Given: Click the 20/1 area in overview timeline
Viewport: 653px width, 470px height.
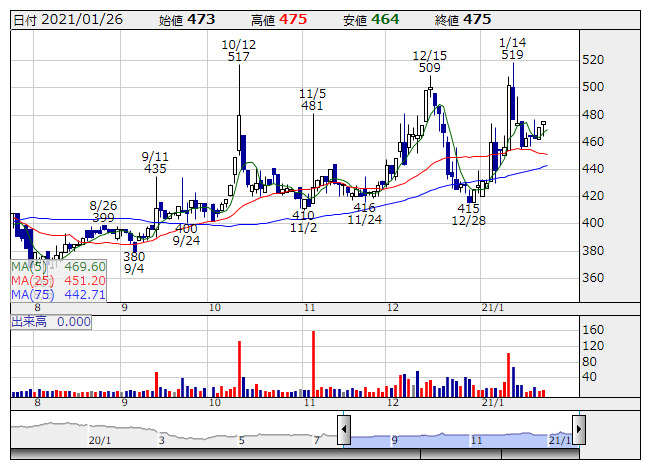Looking at the screenshot, I should pyautogui.click(x=98, y=439).
